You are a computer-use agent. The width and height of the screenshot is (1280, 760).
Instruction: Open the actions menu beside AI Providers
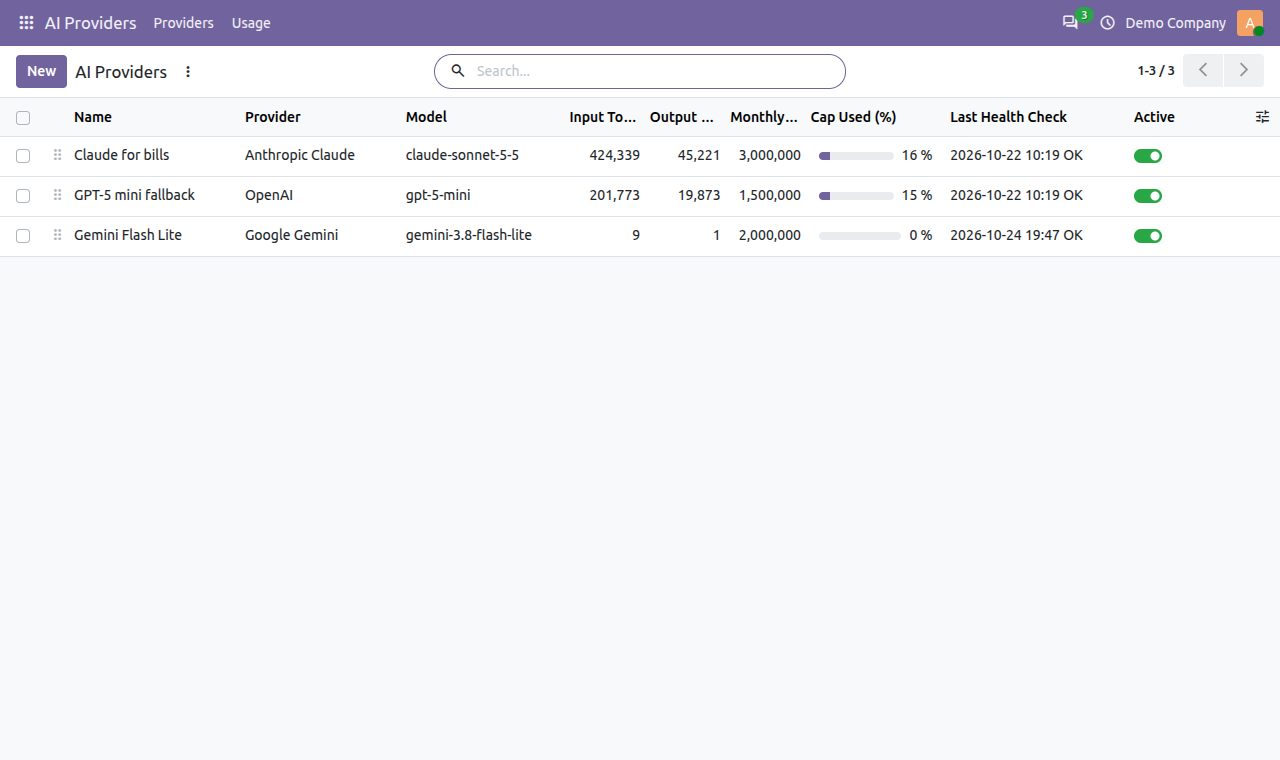188,72
